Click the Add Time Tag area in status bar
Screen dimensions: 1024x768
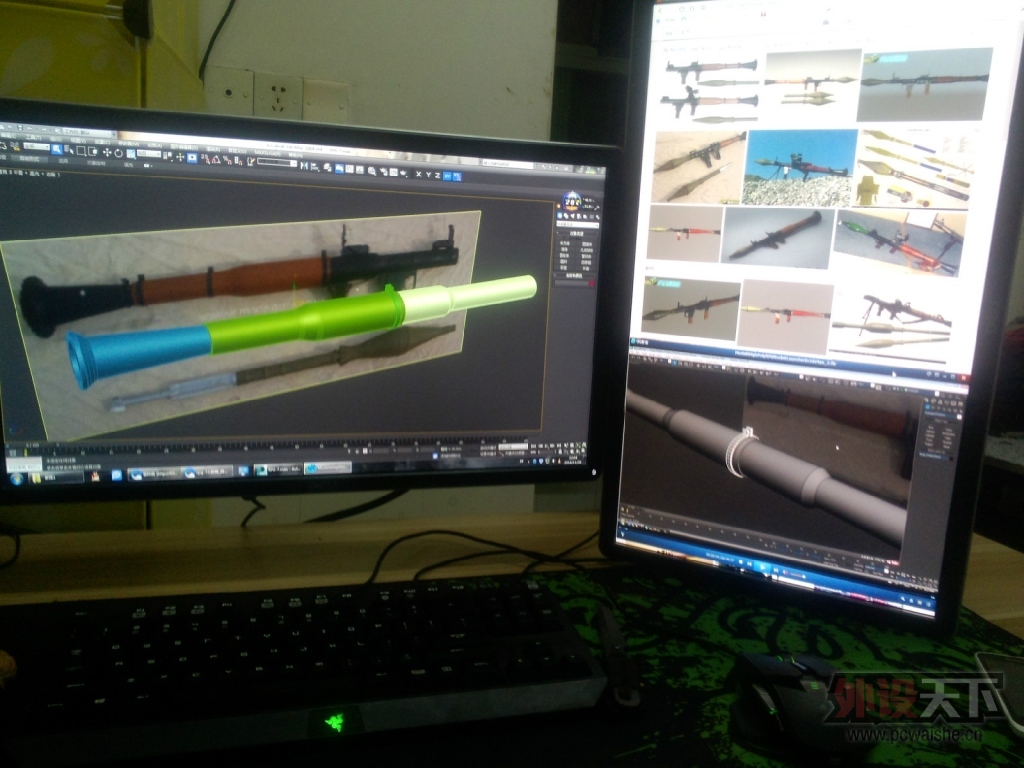coord(451,455)
